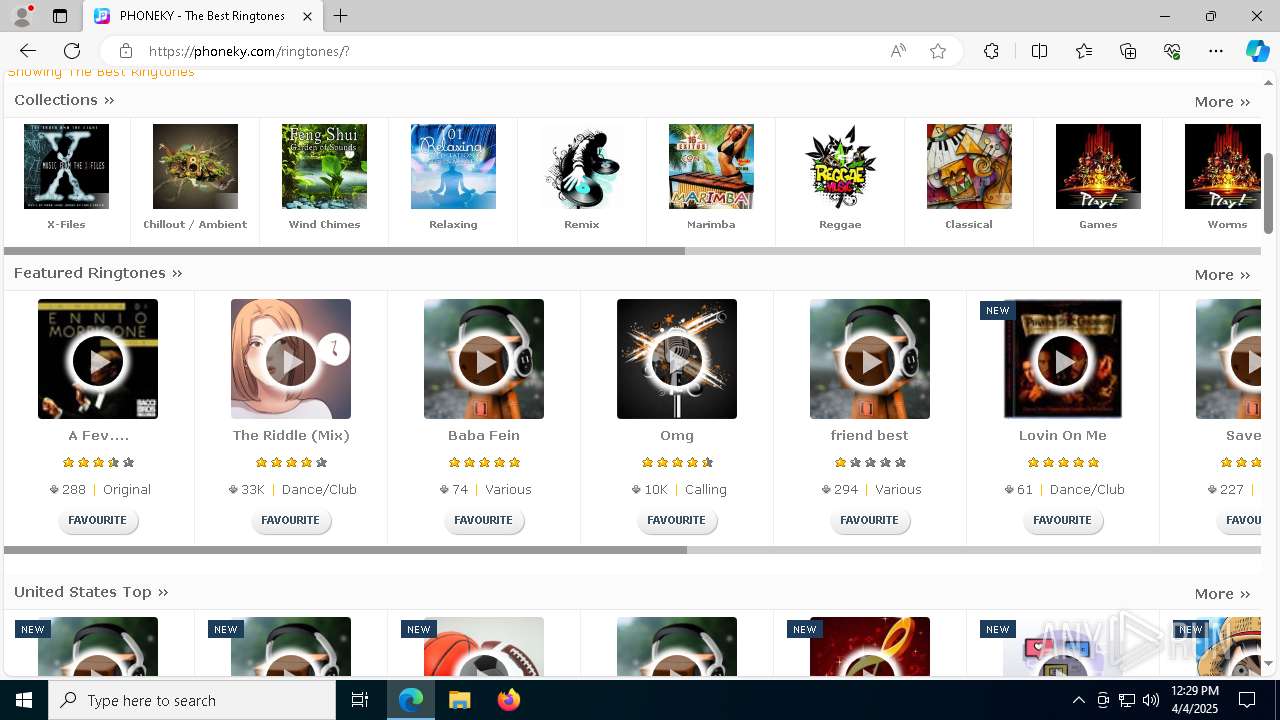Play the Lovin On Me ringtone

(x=1063, y=359)
